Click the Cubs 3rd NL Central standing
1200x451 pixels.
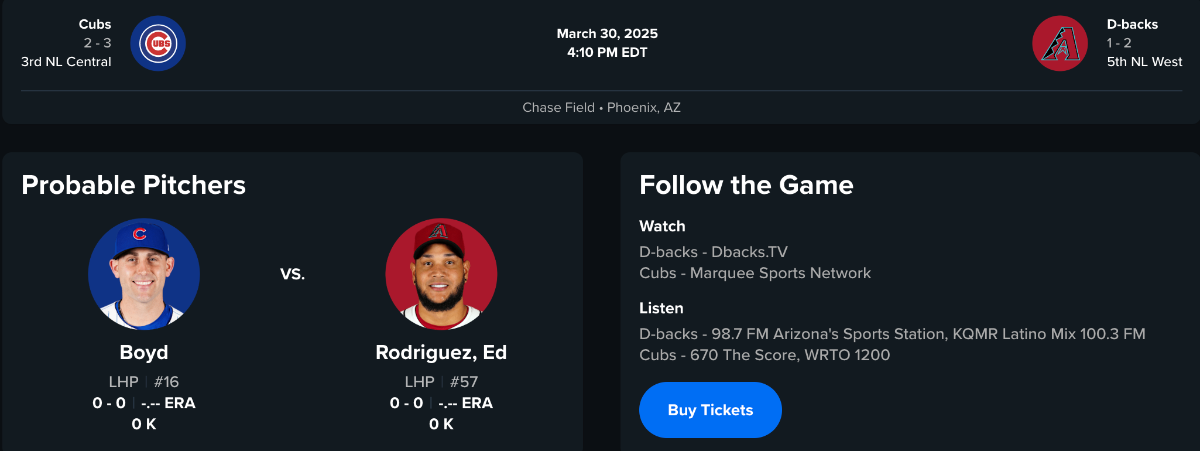66,62
